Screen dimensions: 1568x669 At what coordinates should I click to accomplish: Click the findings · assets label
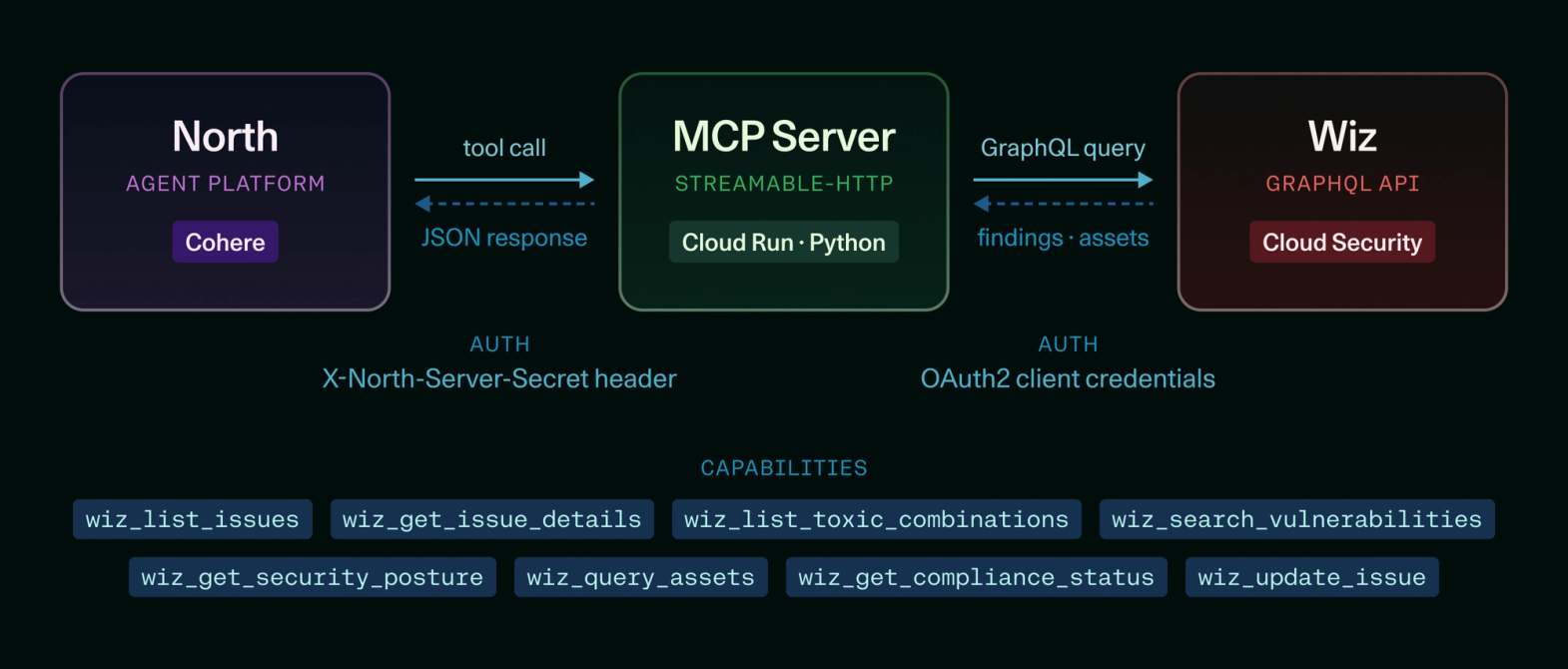tap(1063, 238)
